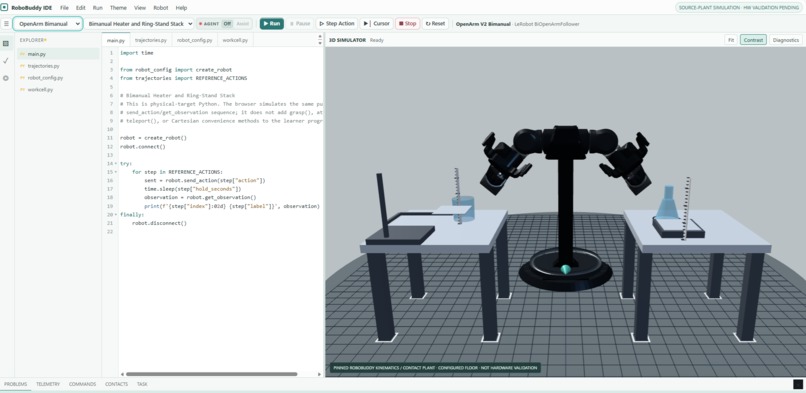
Task: Reset the simulation
Action: 435,24
